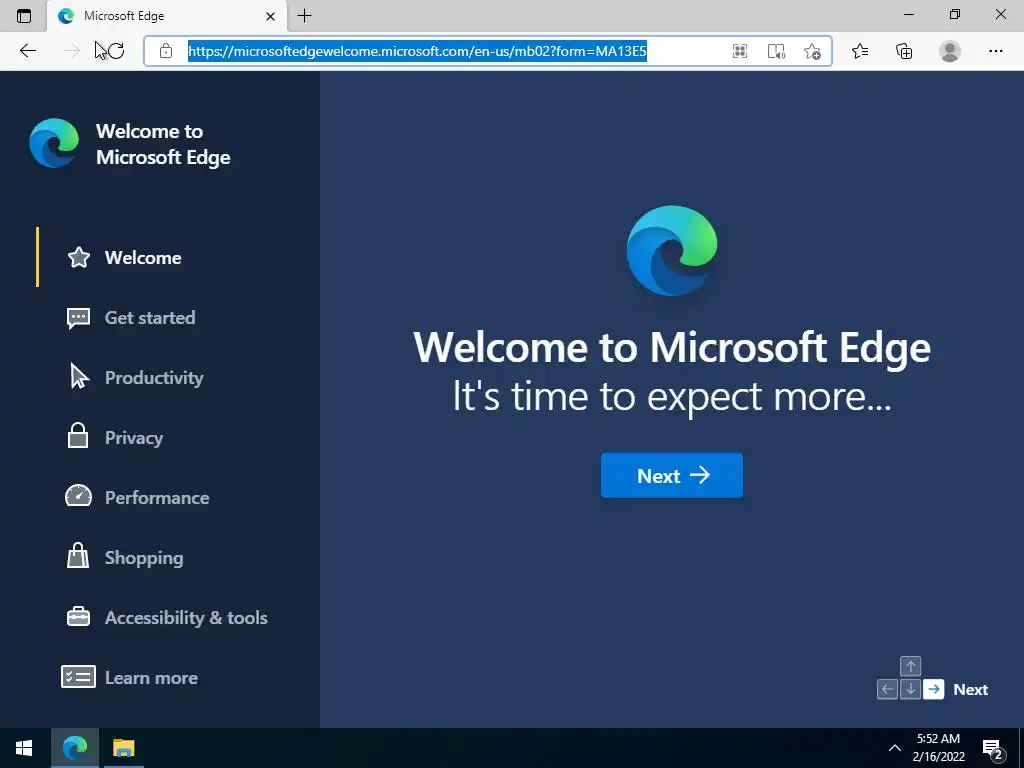Screen dimensions: 1024x768
Task: Open the QR code / apps icon in address bar
Action: (740, 51)
